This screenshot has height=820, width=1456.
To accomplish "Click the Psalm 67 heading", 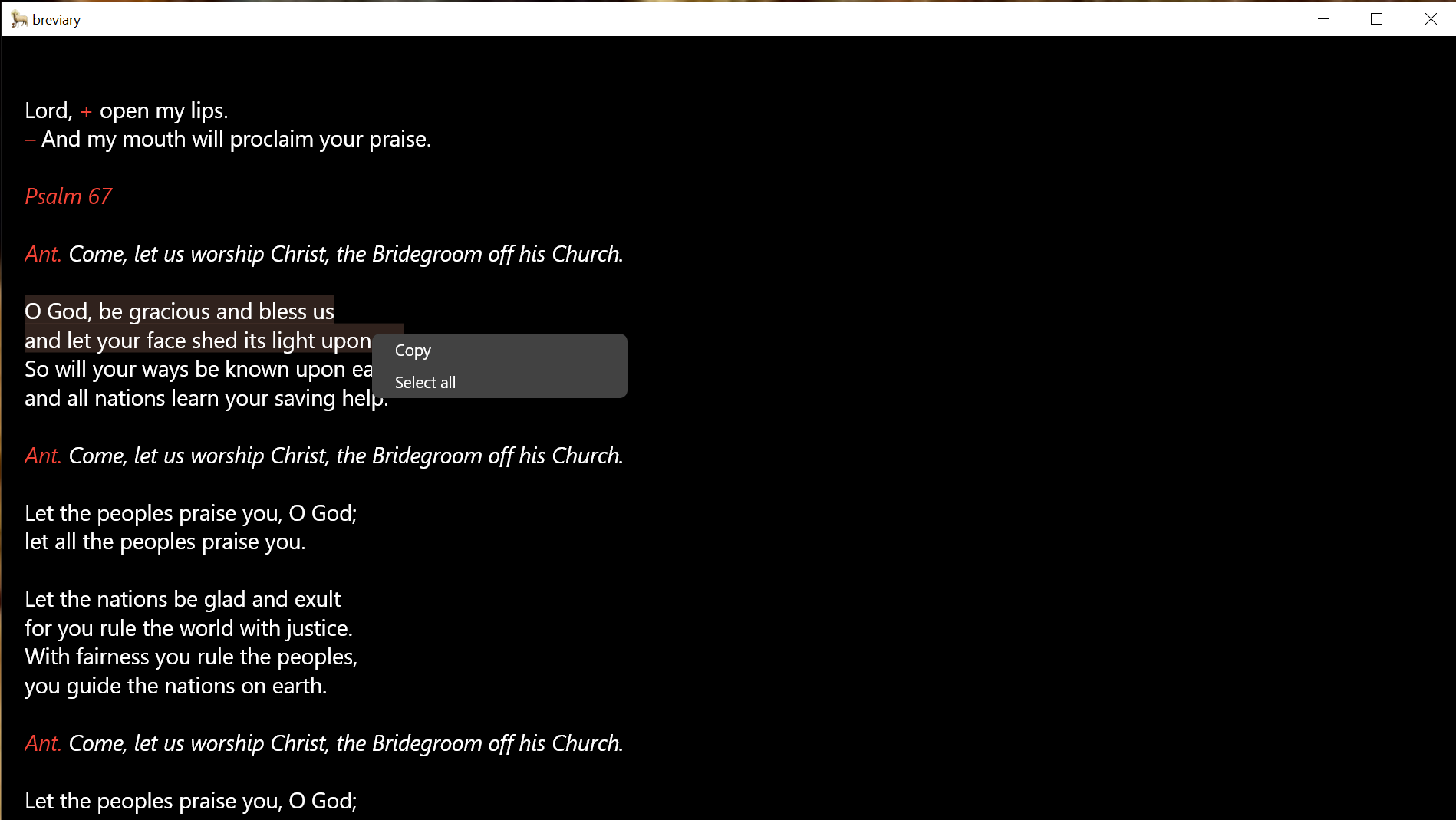I will click(x=68, y=196).
